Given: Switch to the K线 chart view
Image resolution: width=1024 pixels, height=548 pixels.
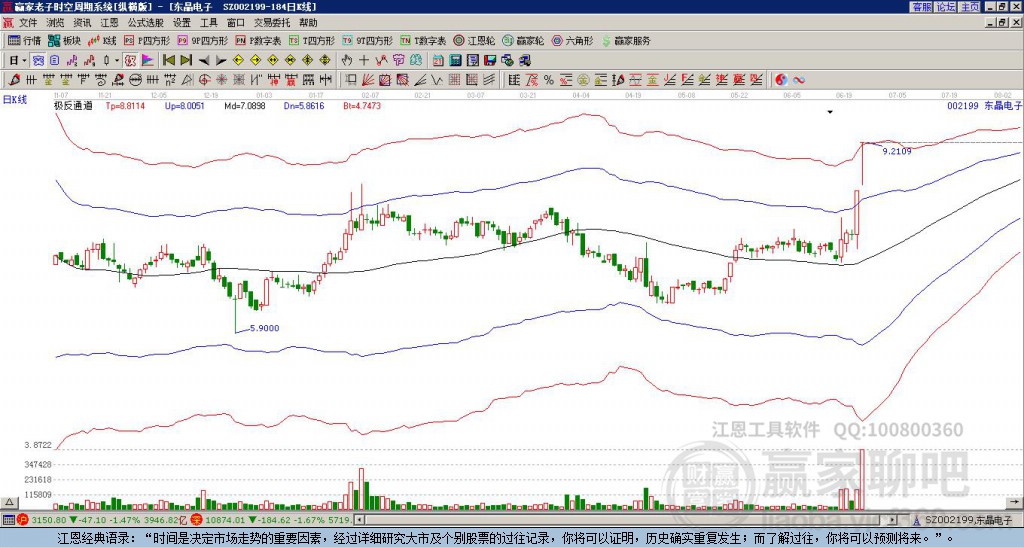Looking at the screenshot, I should pos(102,40).
